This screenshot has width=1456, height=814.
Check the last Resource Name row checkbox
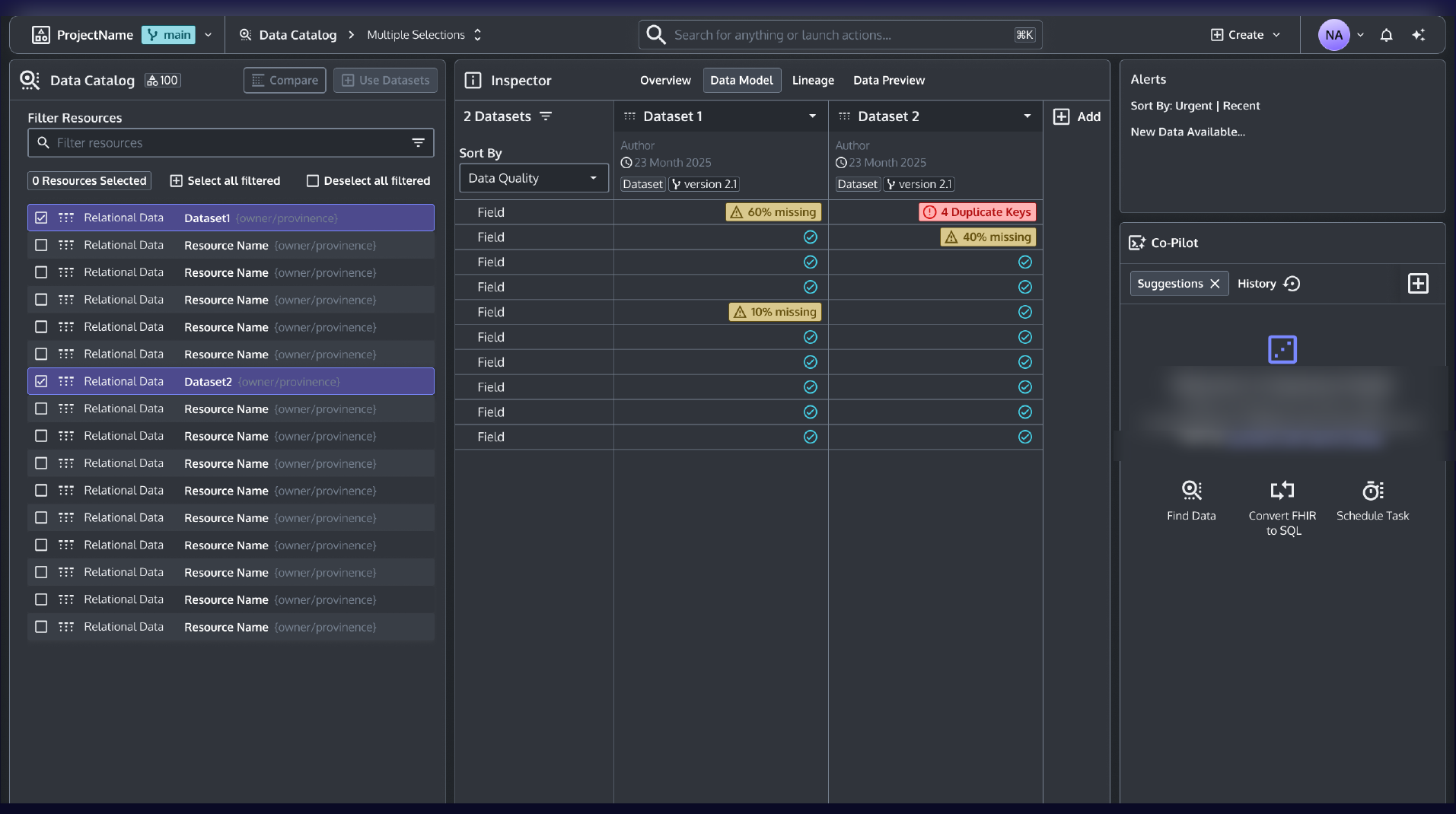coord(41,627)
